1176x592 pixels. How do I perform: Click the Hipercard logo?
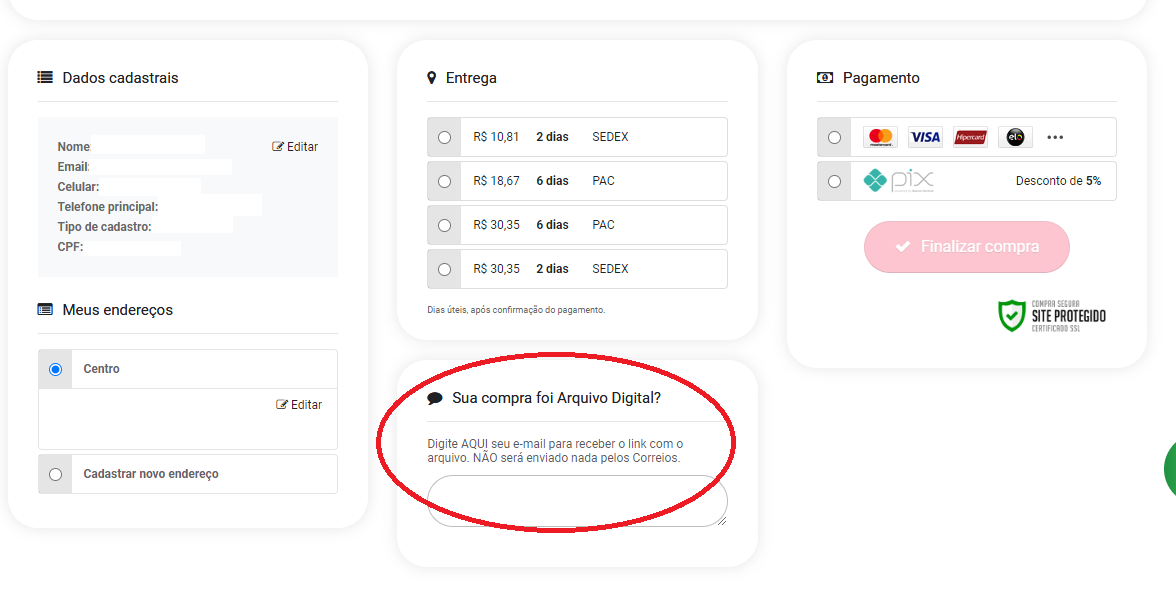pyautogui.click(x=970, y=137)
